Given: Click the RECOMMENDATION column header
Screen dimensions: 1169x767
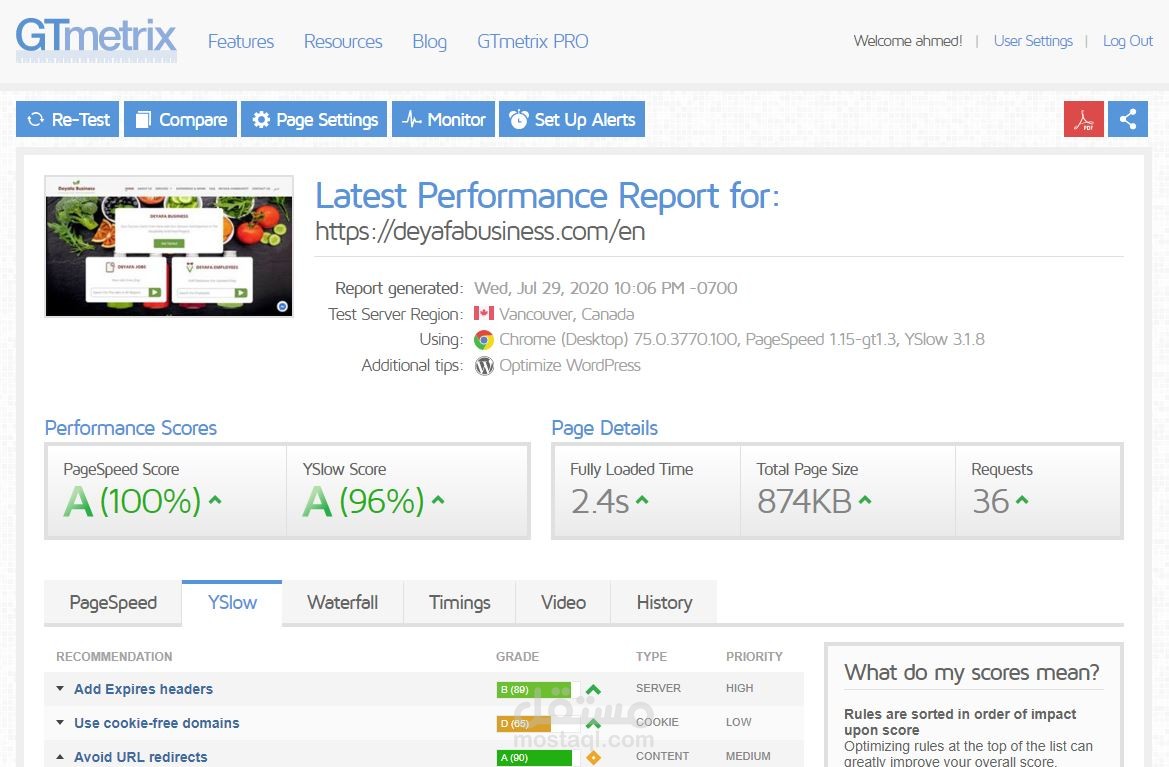Looking at the screenshot, I should click(114, 657).
